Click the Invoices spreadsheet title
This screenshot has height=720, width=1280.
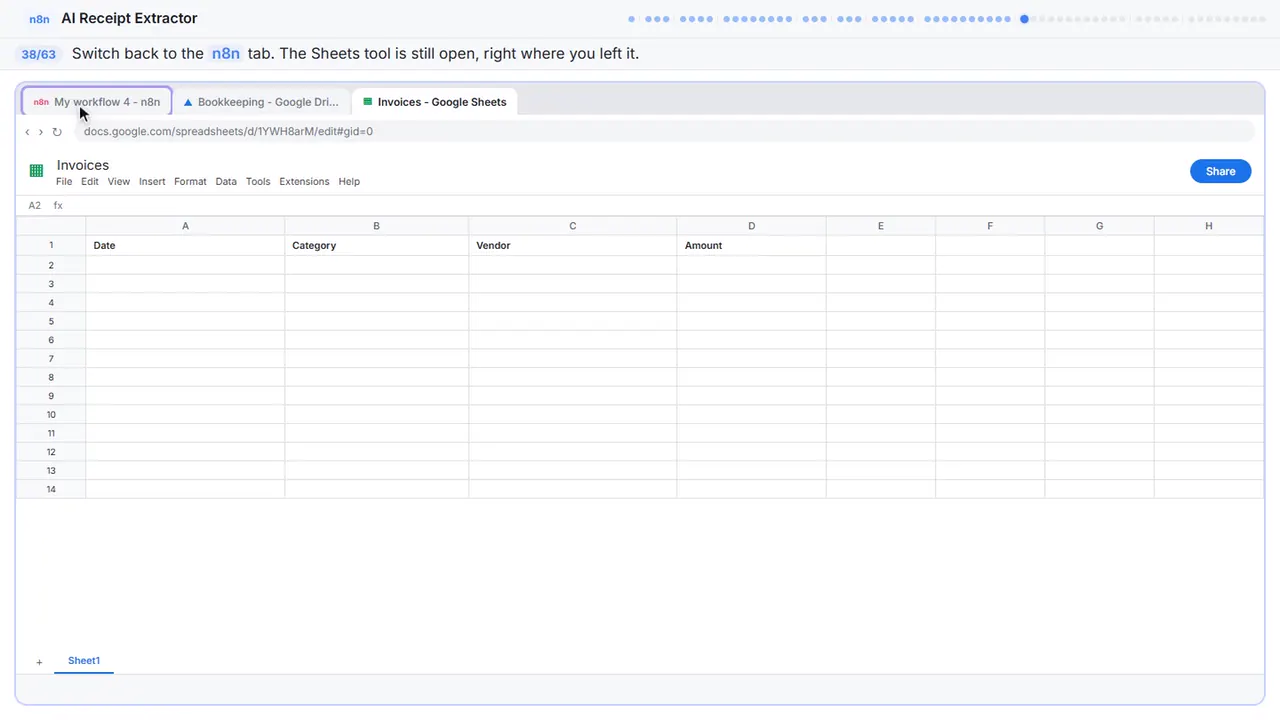83,165
